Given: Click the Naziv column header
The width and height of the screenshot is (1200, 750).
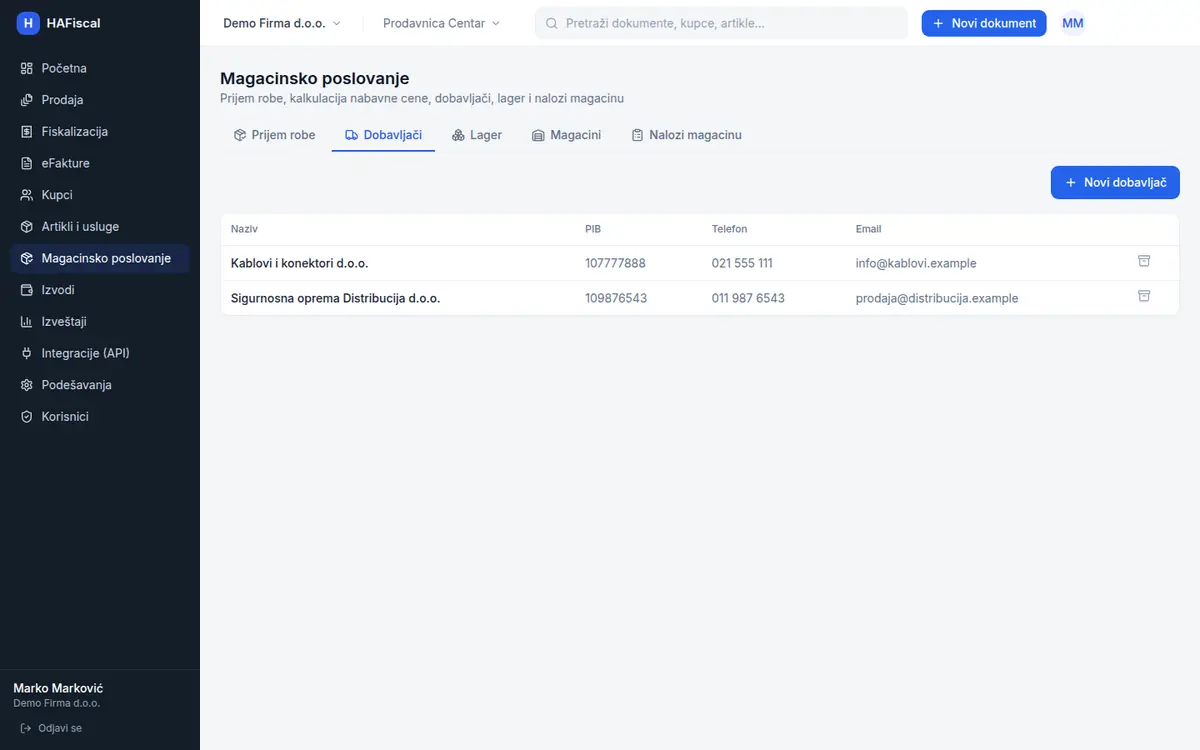Looking at the screenshot, I should (244, 229).
